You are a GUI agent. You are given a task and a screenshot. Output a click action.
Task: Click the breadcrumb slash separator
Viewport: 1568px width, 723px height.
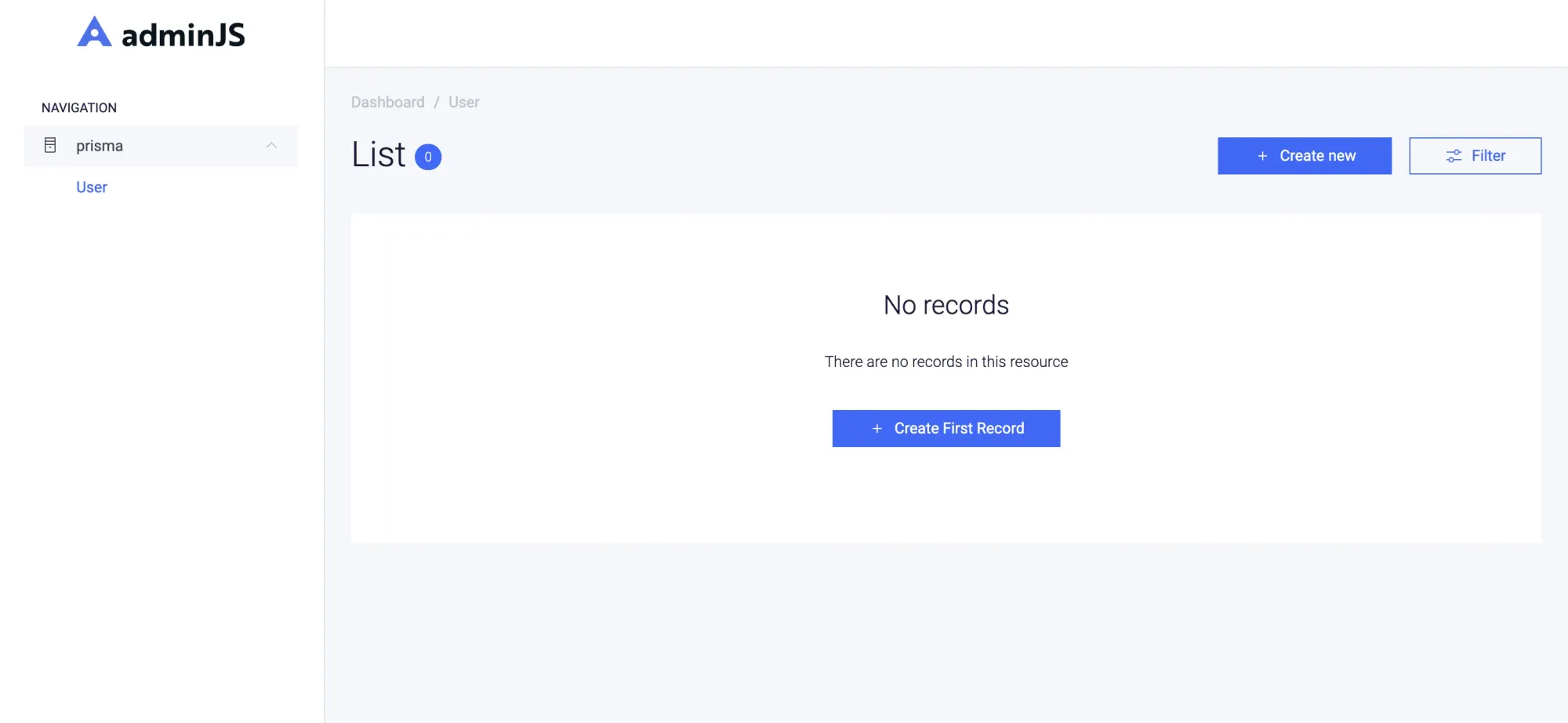437,102
